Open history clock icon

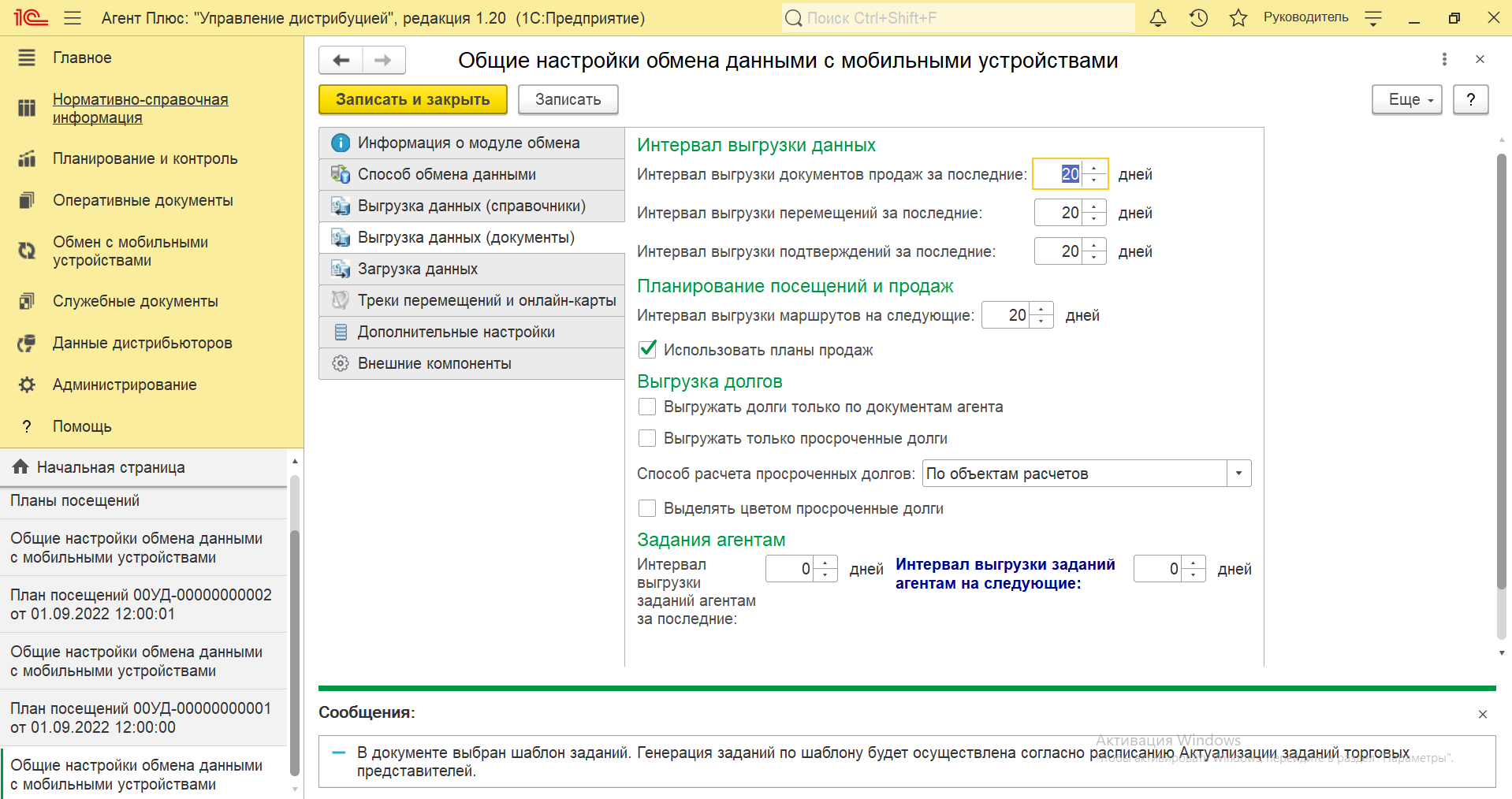1198,17
